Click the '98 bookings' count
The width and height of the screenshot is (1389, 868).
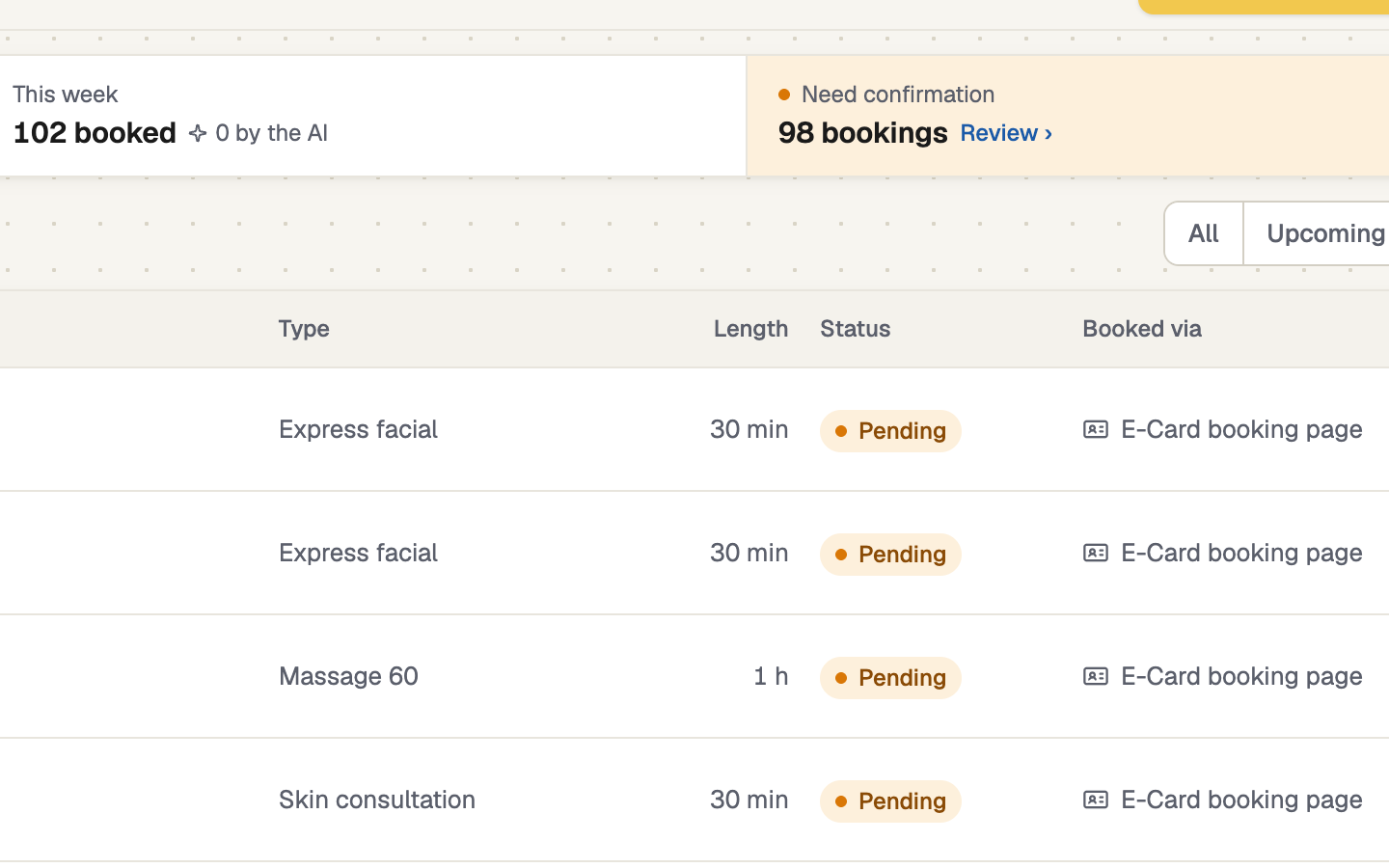tap(863, 133)
